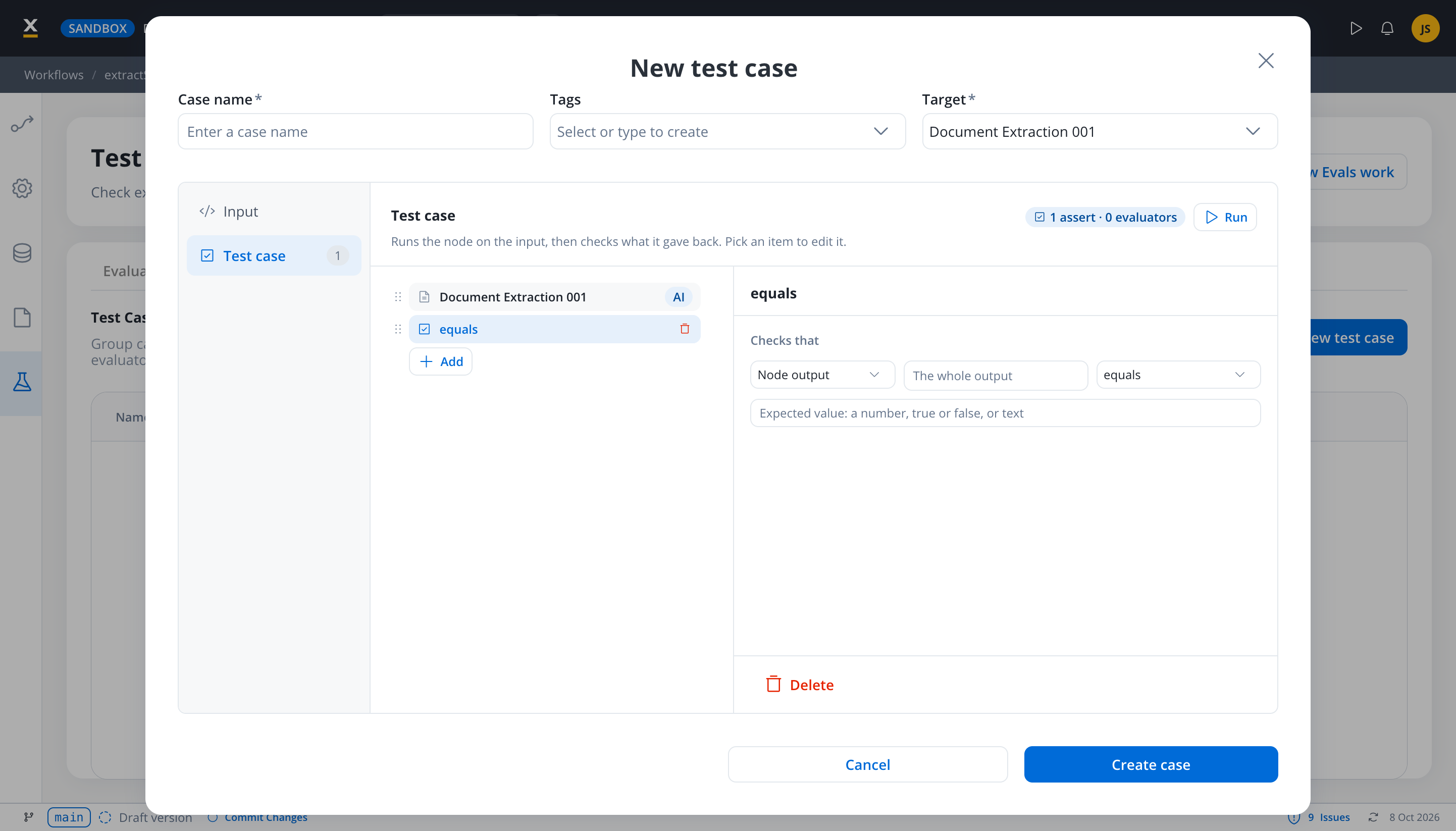Cancel the new test case
The width and height of the screenshot is (1456, 831).
click(867, 765)
